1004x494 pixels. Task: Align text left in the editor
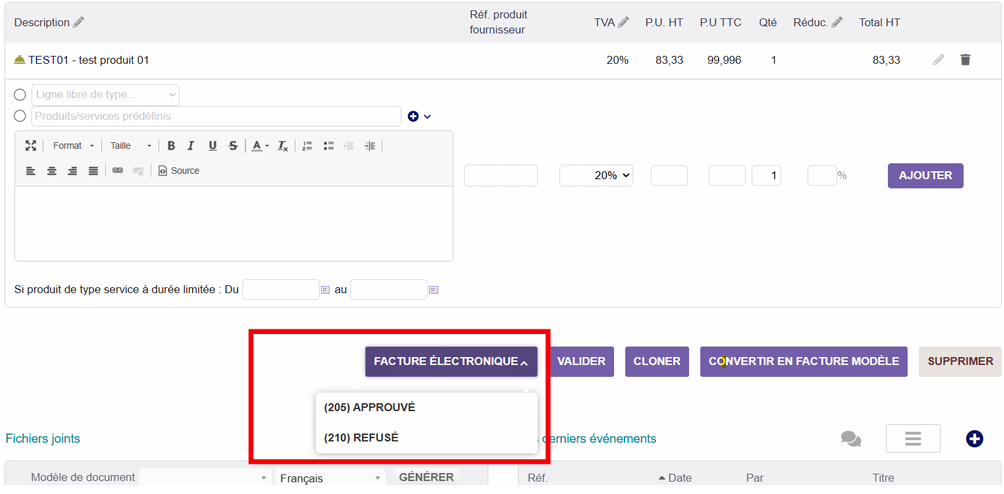[30, 171]
